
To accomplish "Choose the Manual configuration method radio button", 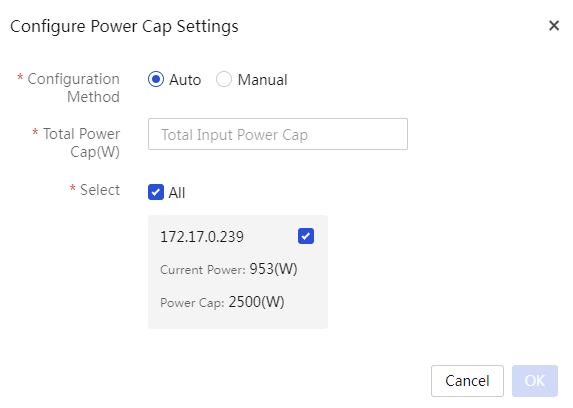I will (x=224, y=79).
